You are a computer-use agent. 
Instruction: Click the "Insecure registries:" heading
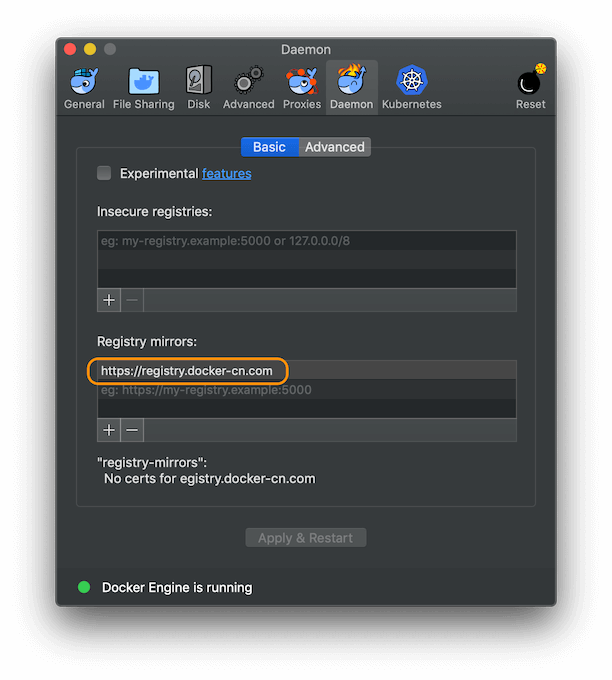tap(155, 212)
